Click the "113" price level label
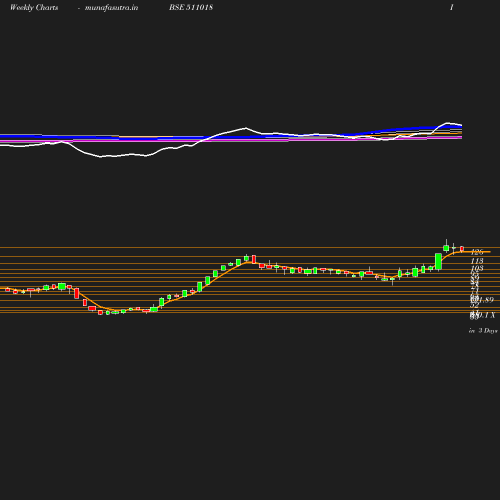Viewport: 500px width, 500px height. click(477, 261)
